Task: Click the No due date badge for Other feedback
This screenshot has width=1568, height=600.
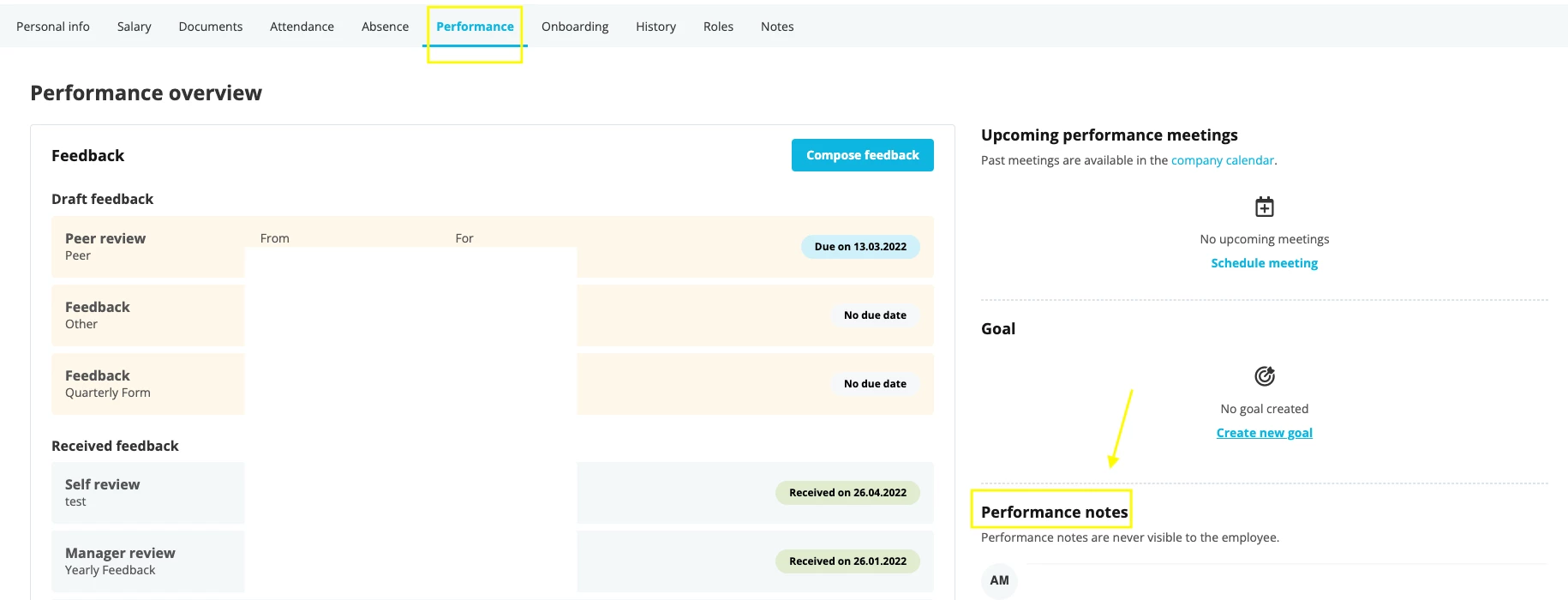Action: pos(875,315)
